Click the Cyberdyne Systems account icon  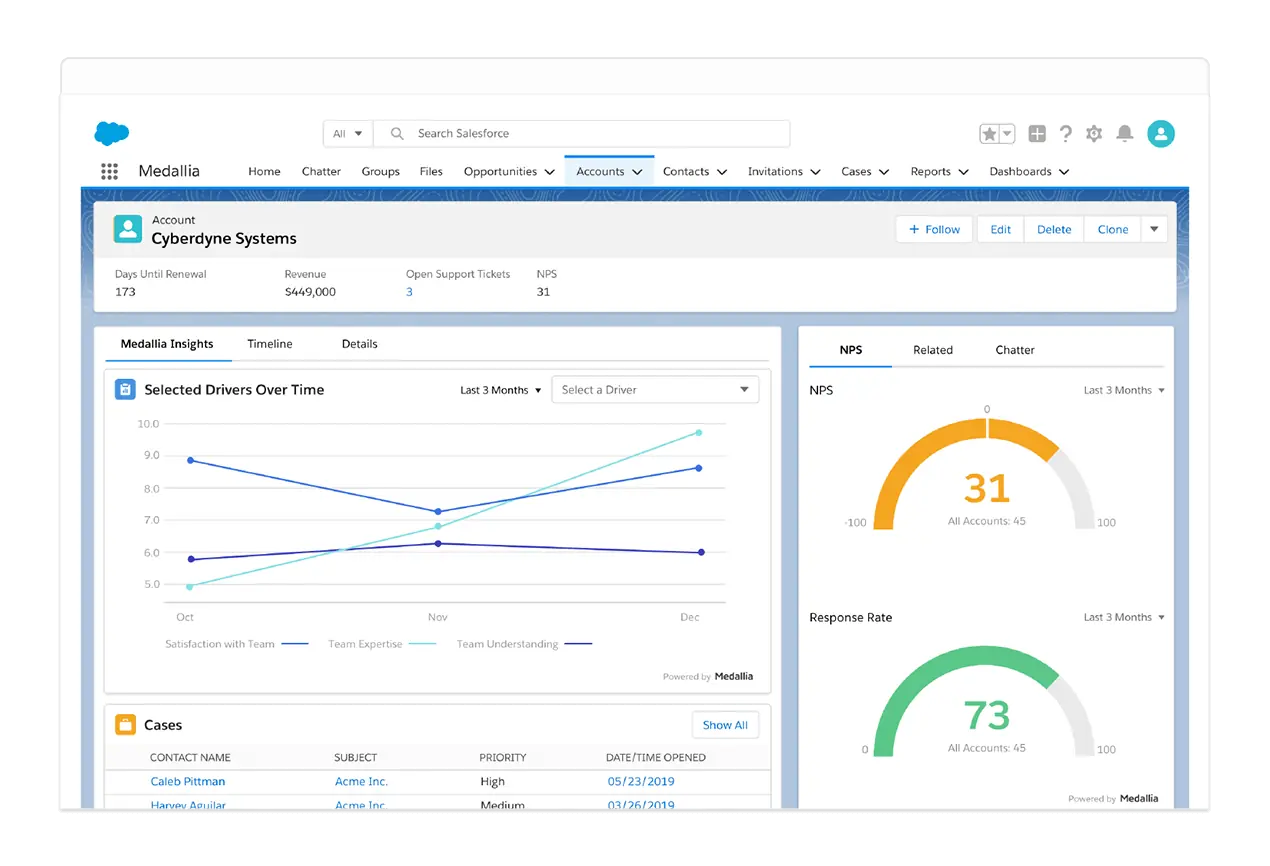(x=128, y=229)
